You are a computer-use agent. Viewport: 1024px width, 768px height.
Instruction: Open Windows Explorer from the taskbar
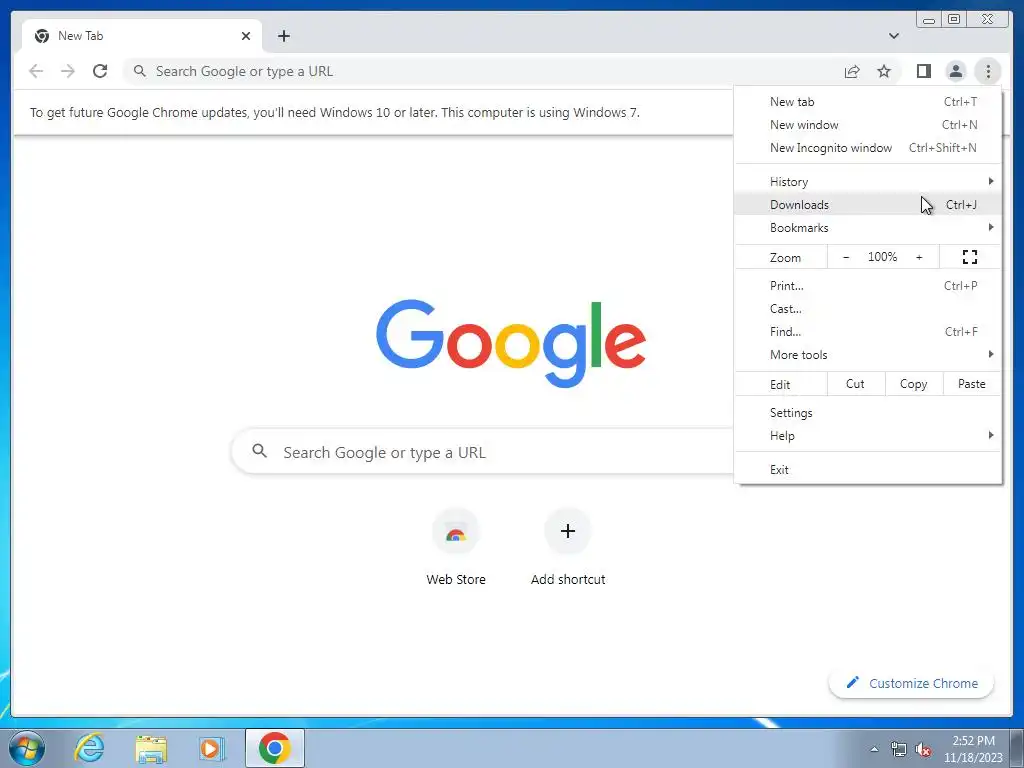pyautogui.click(x=151, y=748)
